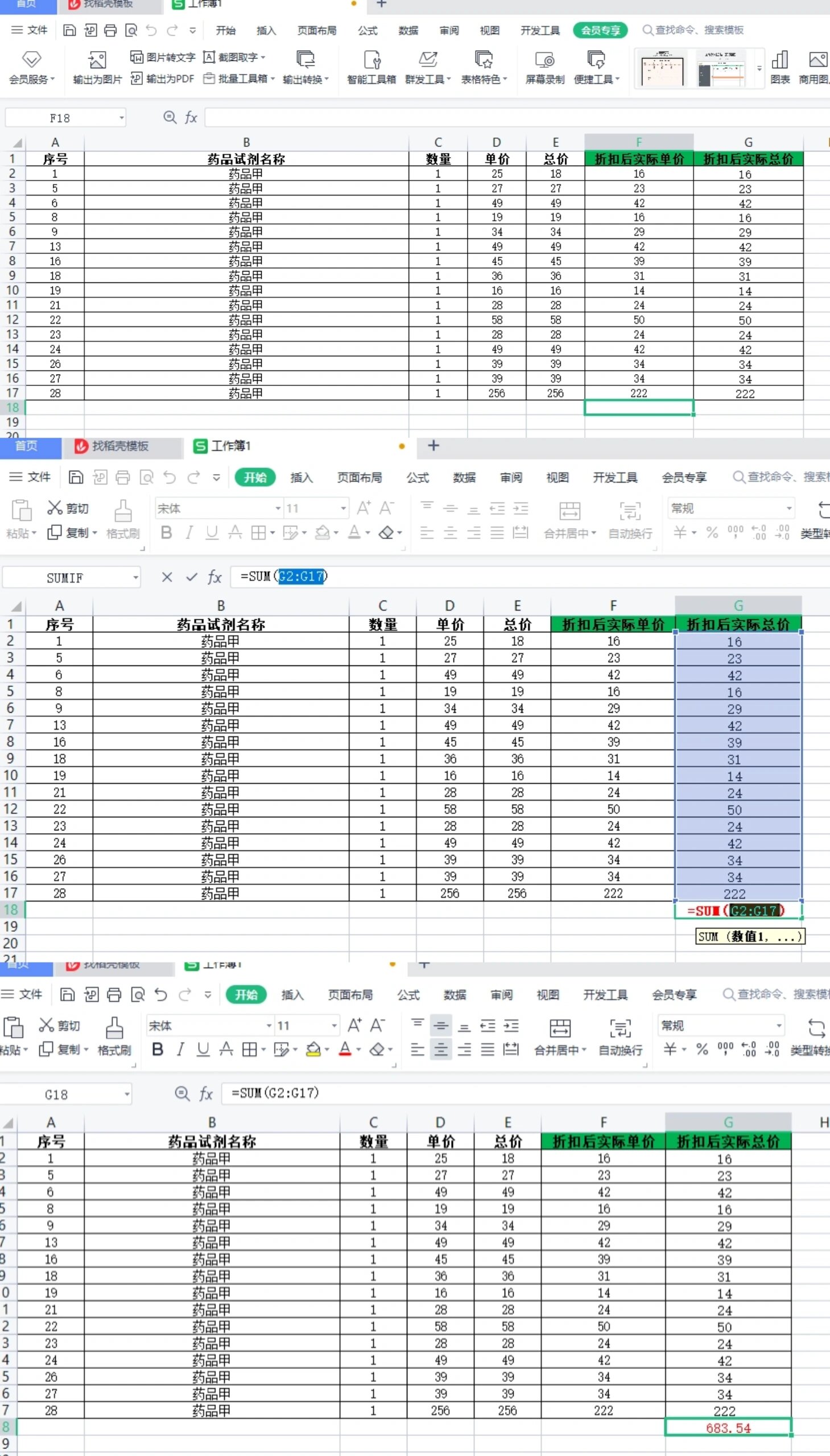Click 粘贴 paste in the G18 window
The height and width of the screenshot is (1456, 830).
[13, 1036]
